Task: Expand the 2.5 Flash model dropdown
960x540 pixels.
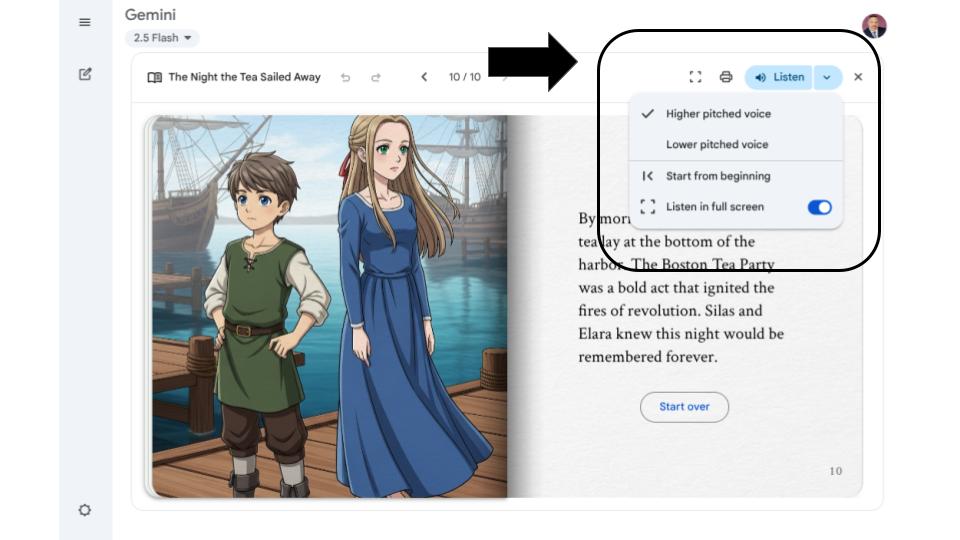Action: [x=162, y=38]
